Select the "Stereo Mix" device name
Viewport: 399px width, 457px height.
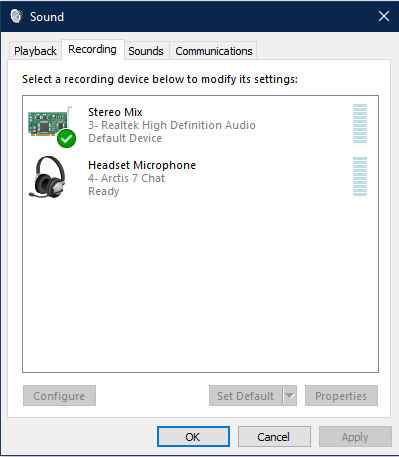tap(115, 112)
